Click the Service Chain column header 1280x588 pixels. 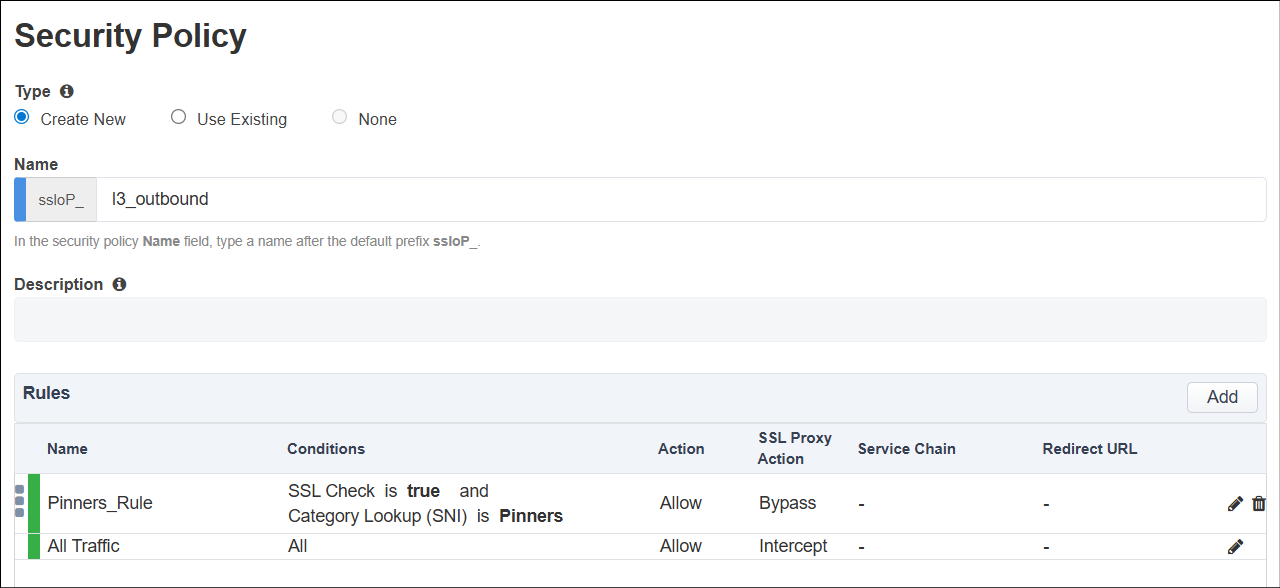click(x=907, y=449)
